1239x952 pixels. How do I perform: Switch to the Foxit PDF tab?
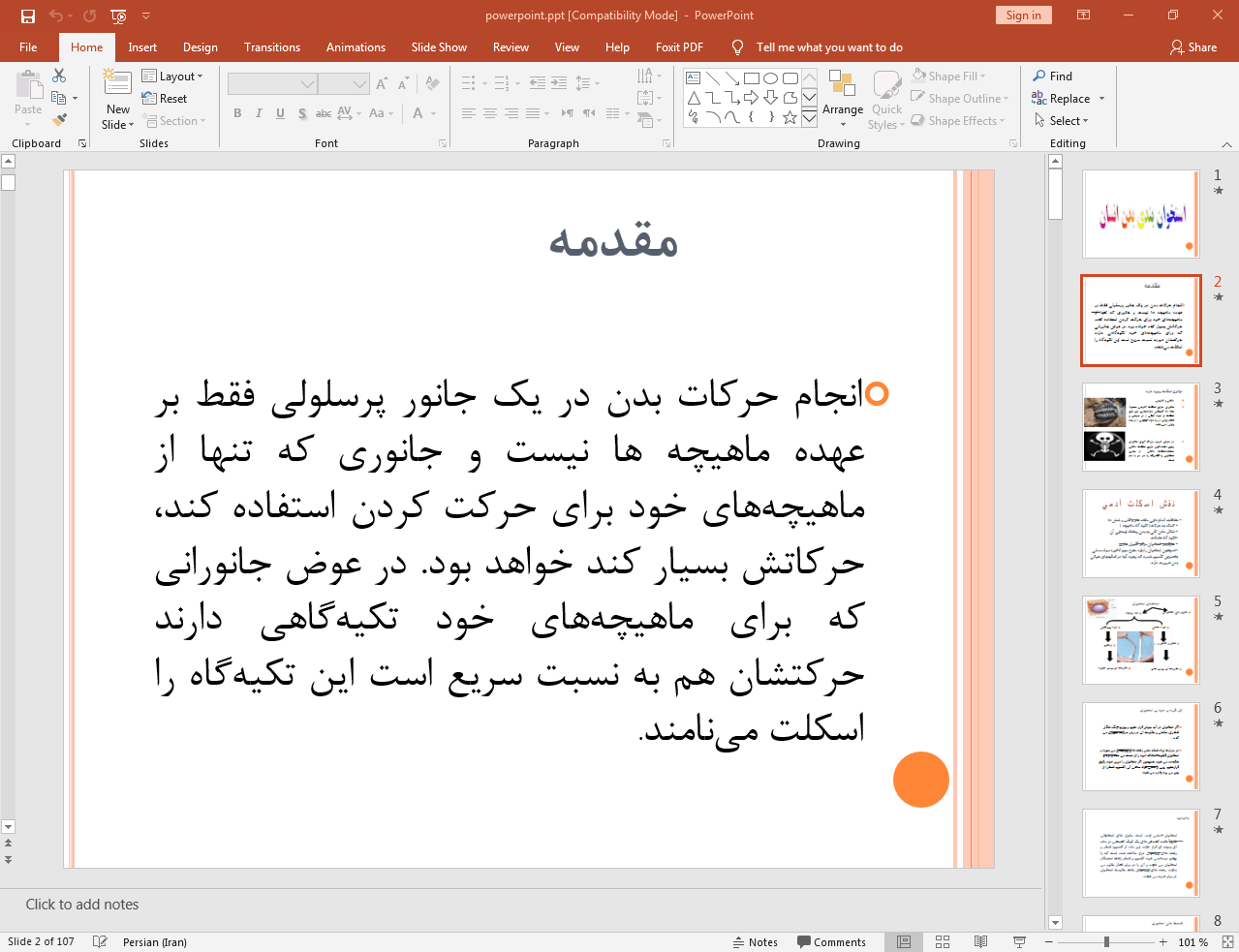pos(679,46)
